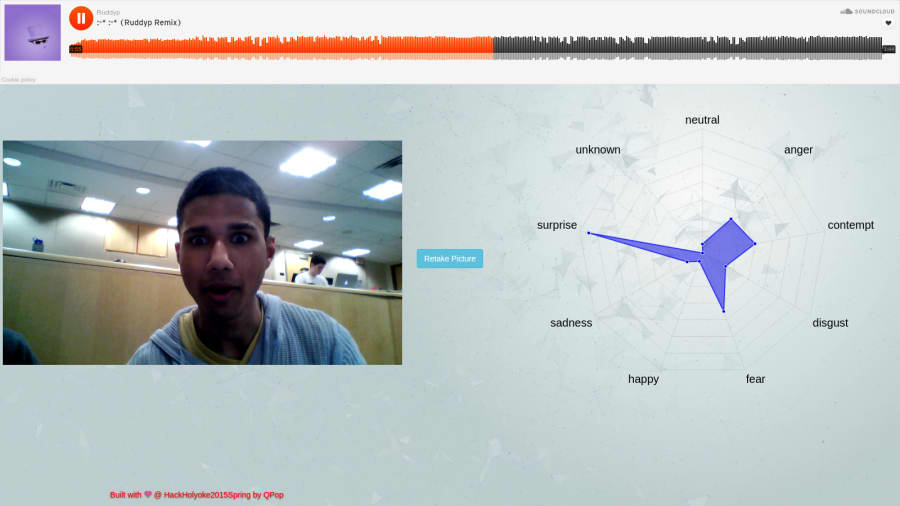900x506 pixels.
Task: Like the track with heart icon
Action: [888, 24]
